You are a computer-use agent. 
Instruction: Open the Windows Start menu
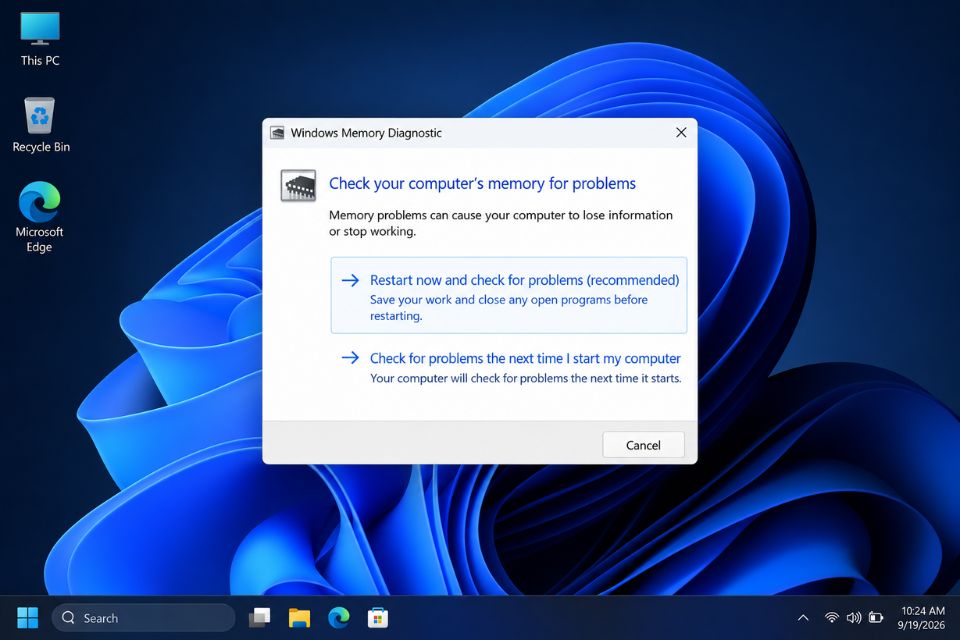[x=28, y=617]
